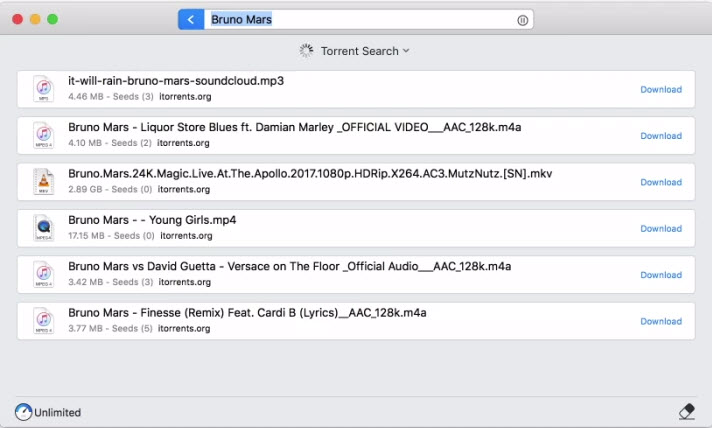Select the VLC mkv file icon
Viewport: 712px width, 428px height.
click(43, 182)
